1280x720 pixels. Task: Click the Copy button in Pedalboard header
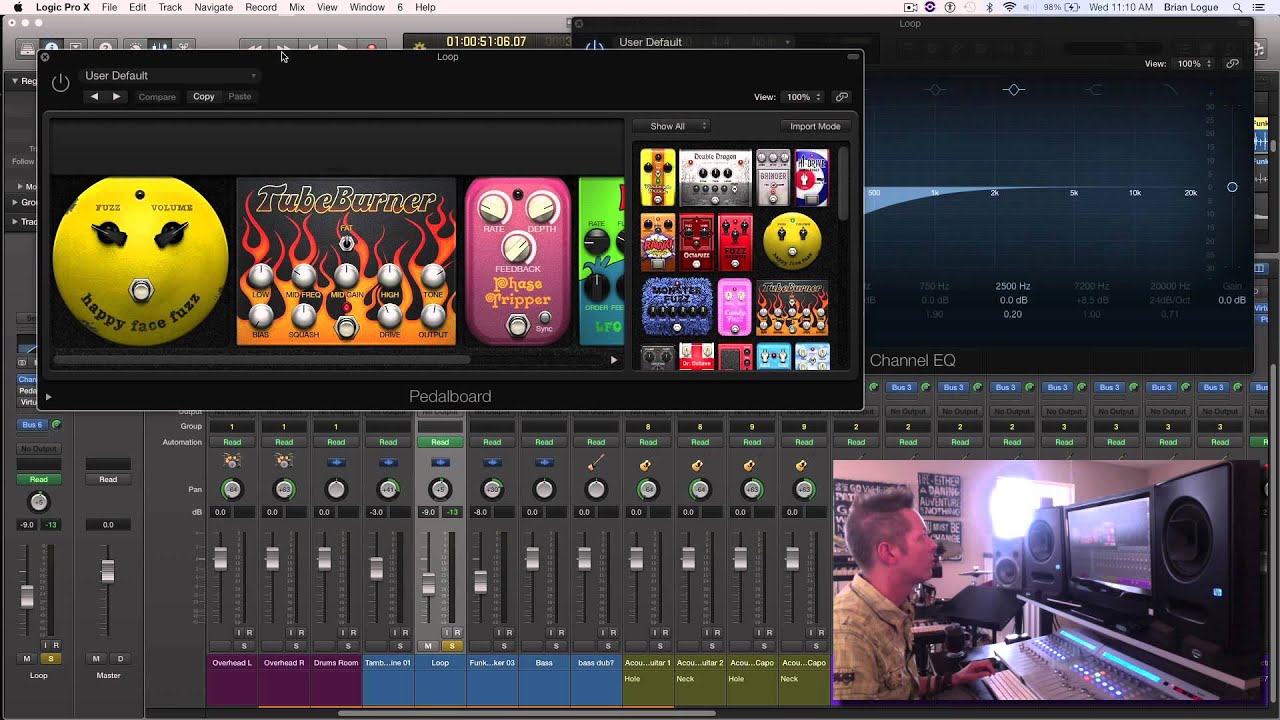pos(204,97)
